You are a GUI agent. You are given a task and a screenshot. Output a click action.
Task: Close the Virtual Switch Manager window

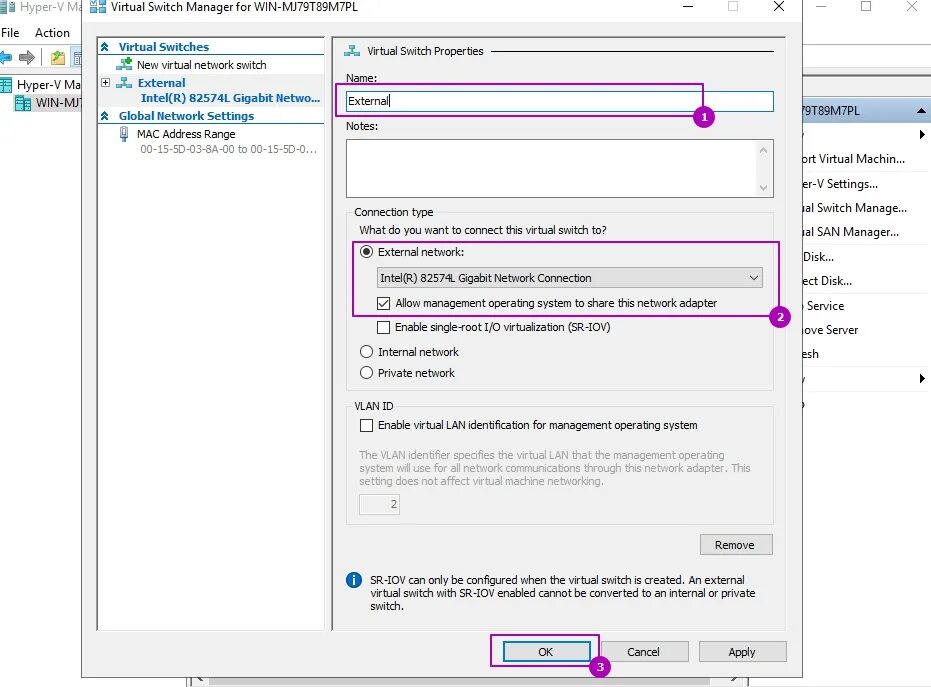coord(779,7)
